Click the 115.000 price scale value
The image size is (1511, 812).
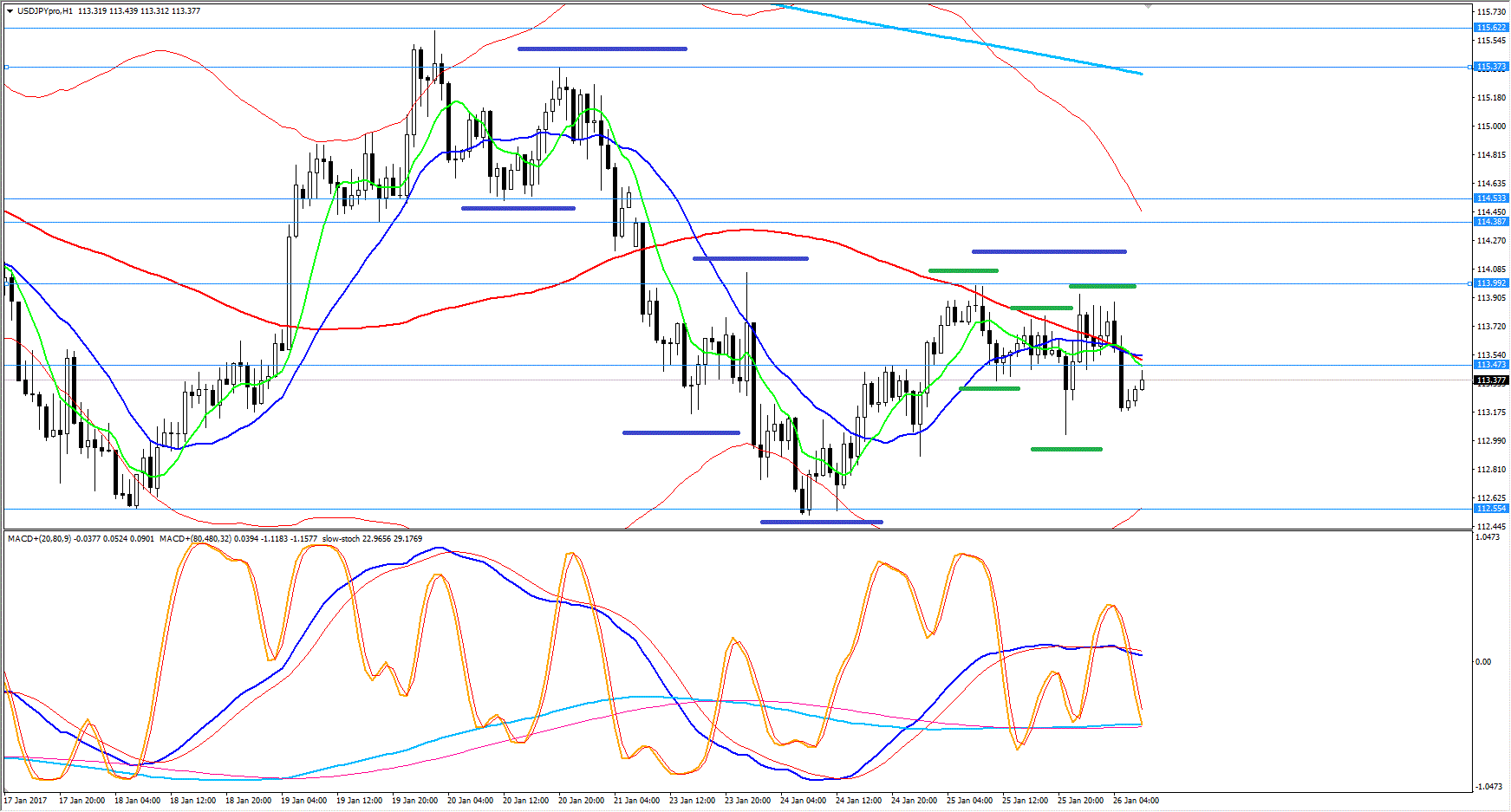pos(1491,127)
